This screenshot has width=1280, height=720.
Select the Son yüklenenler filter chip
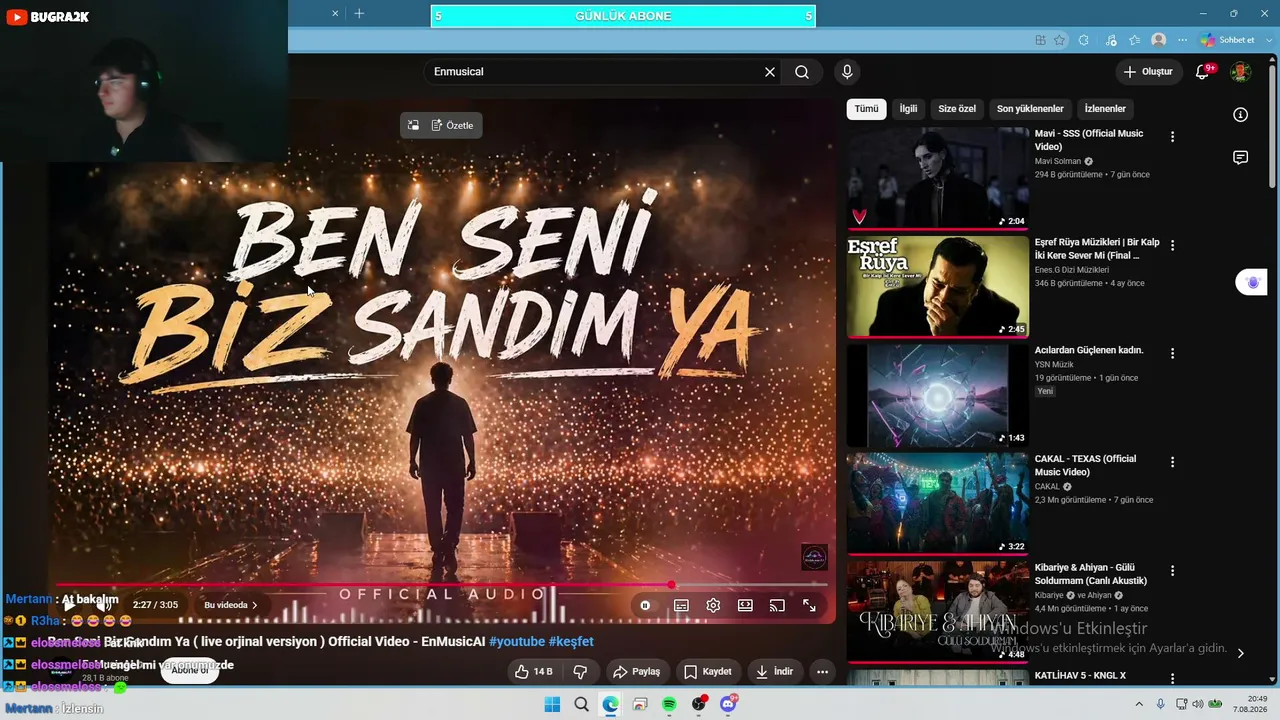point(1030,109)
